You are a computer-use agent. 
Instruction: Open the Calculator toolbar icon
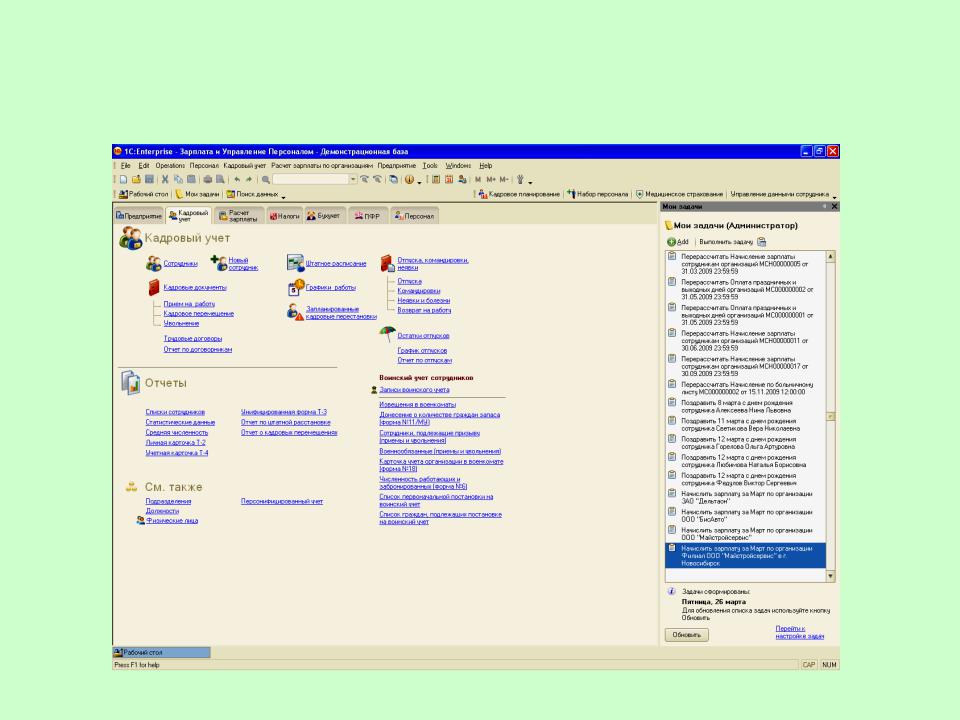pos(436,179)
